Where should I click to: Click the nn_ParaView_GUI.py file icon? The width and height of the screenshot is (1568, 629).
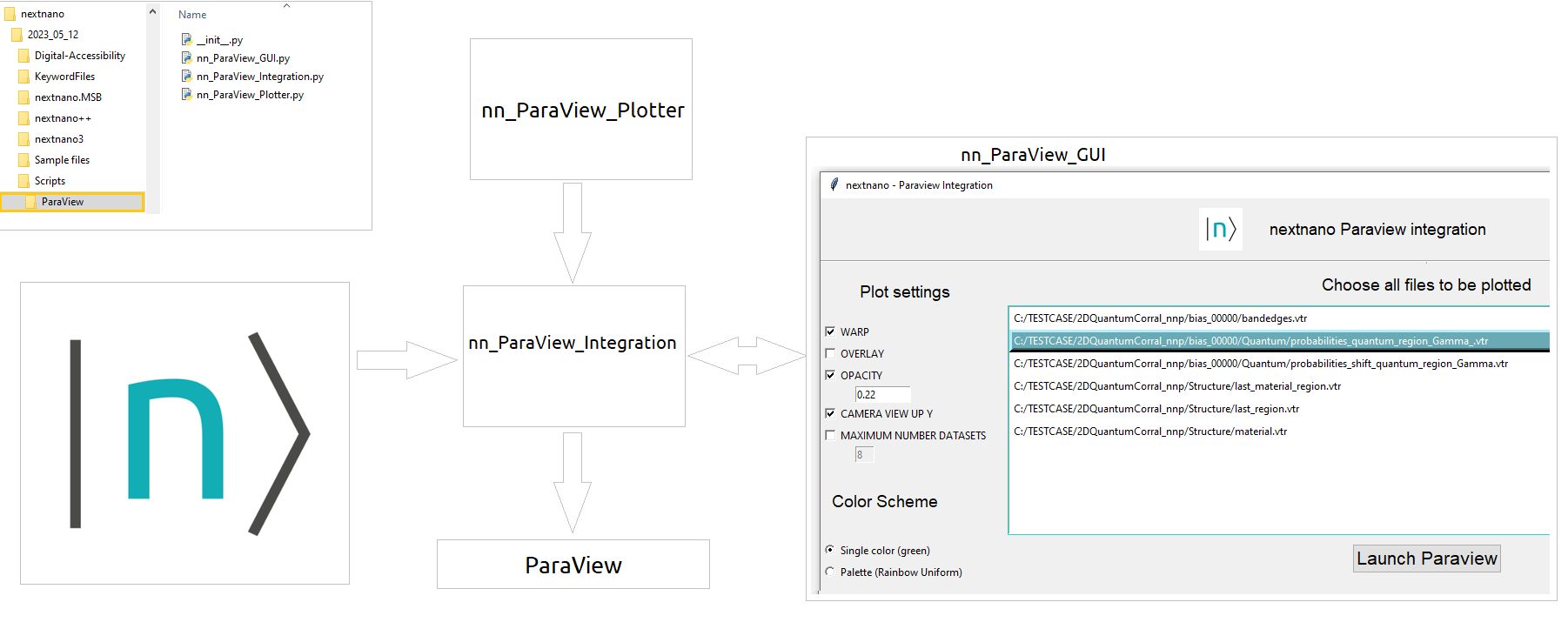click(186, 57)
